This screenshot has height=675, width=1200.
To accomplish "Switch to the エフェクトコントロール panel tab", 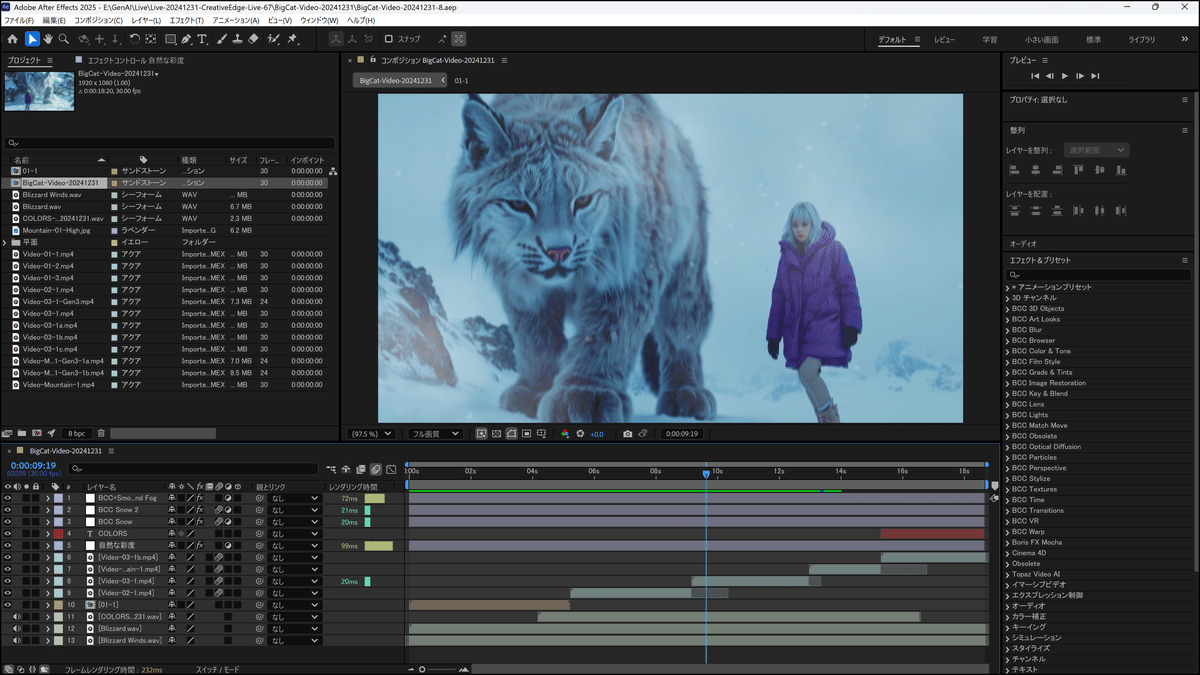I will click(134, 60).
